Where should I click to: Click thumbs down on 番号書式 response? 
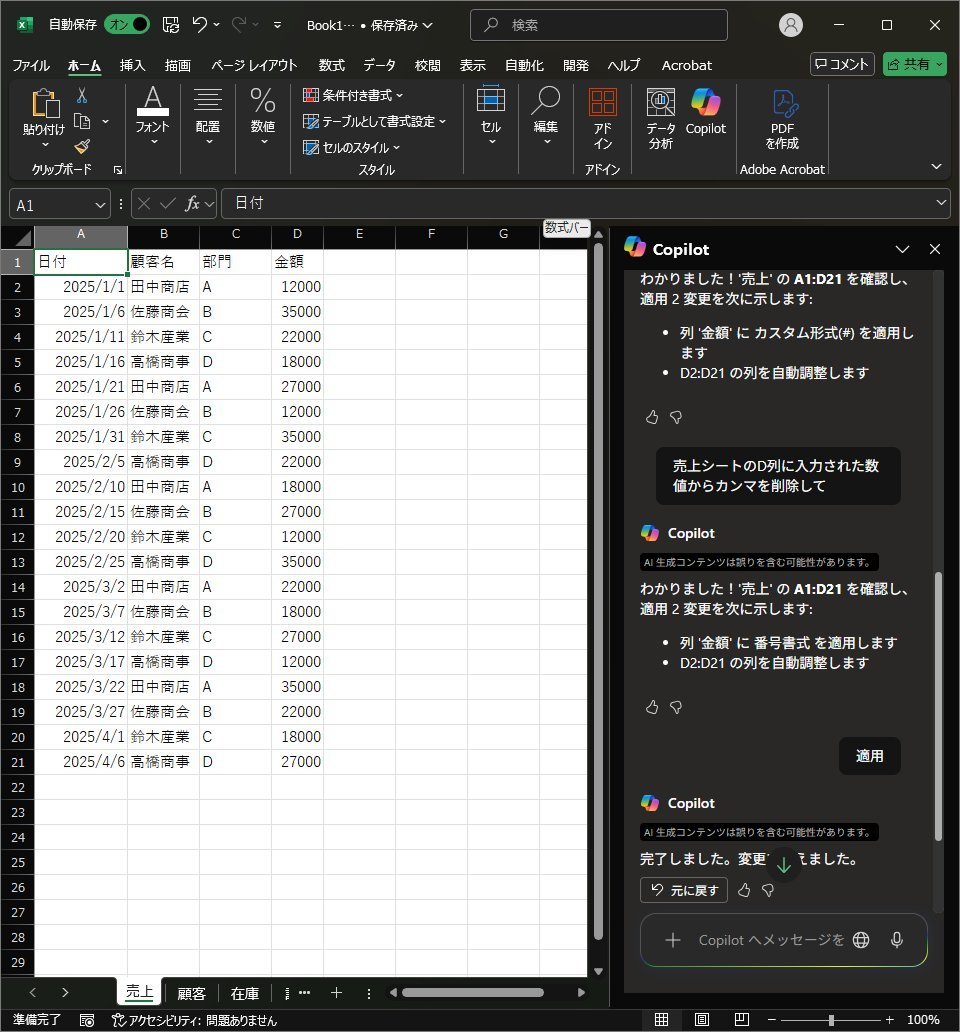(676, 707)
